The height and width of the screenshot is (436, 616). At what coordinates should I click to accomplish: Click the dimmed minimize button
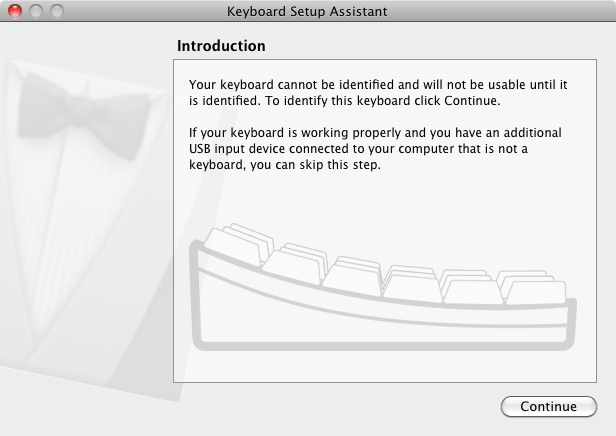click(x=35, y=12)
